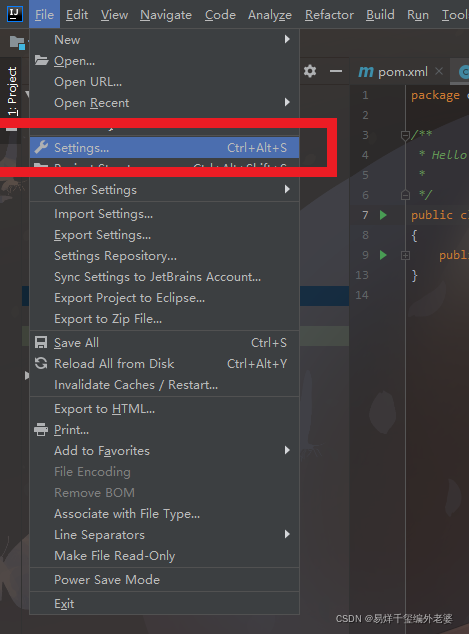Click the Maven m icon on pom.xml tab
The image size is (469, 634).
click(x=365, y=72)
